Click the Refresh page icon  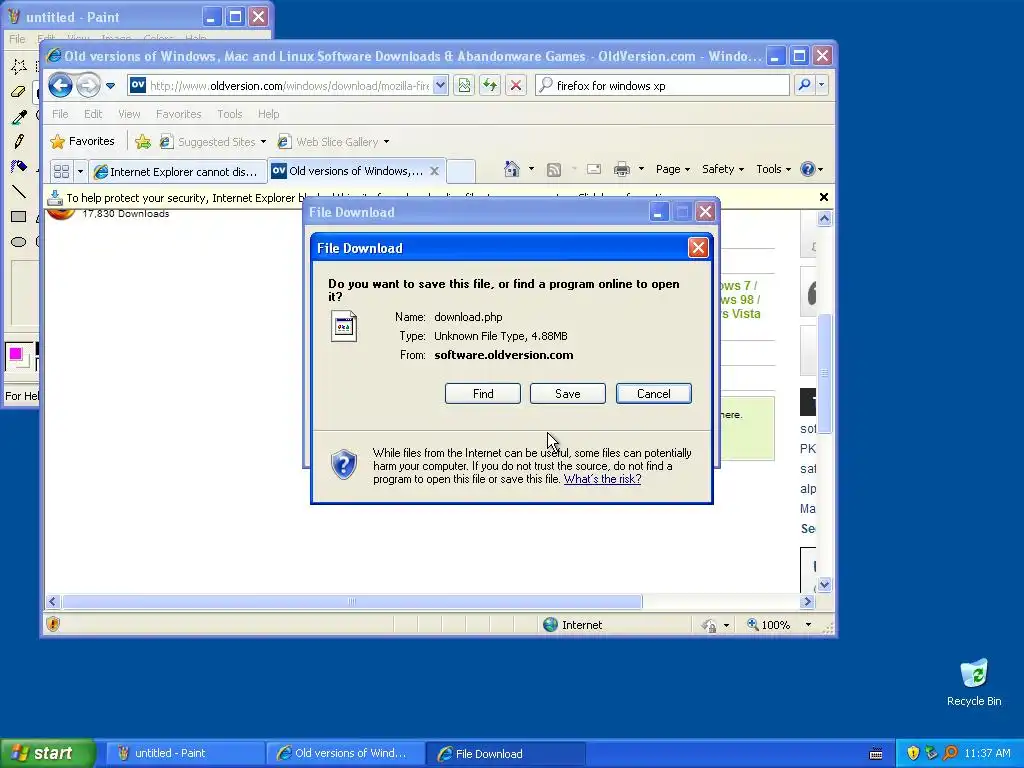(490, 85)
